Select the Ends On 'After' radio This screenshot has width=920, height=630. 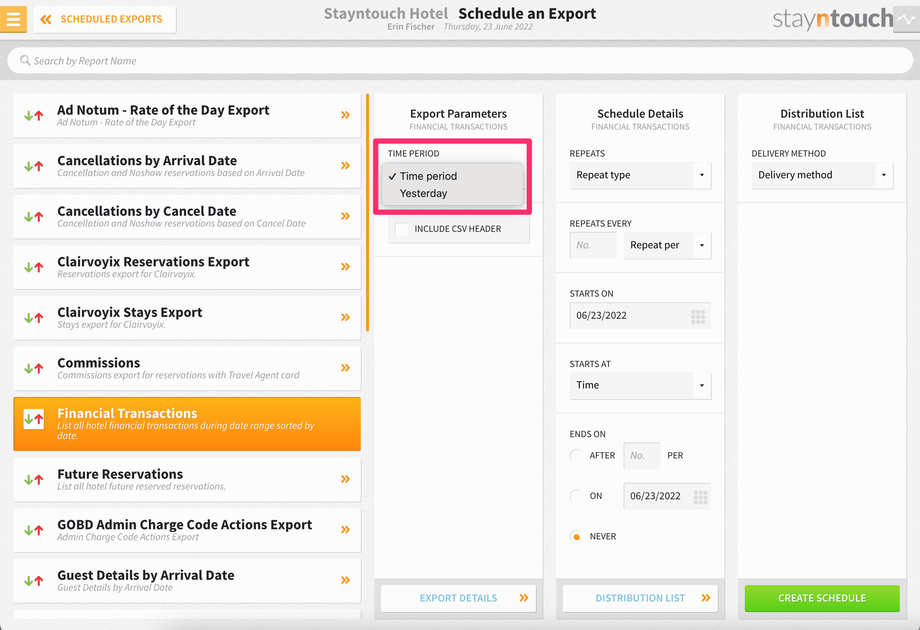(576, 455)
